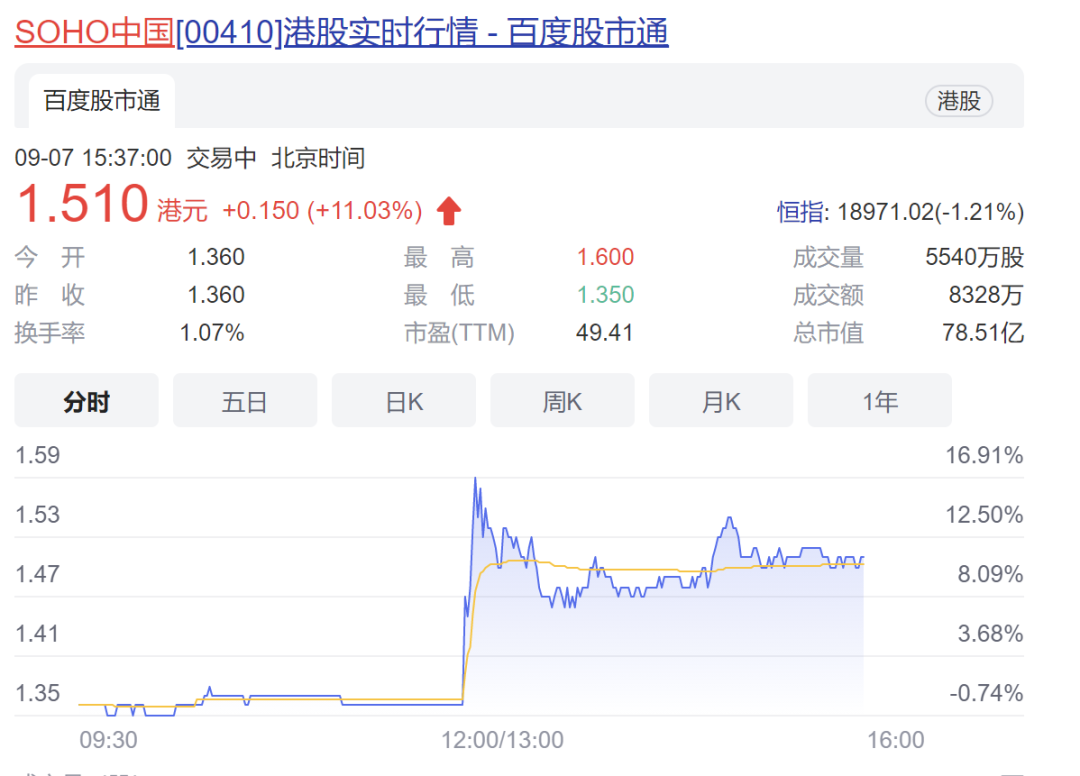Click the 12:00/13:00 time axis label

pyautogui.click(x=503, y=740)
